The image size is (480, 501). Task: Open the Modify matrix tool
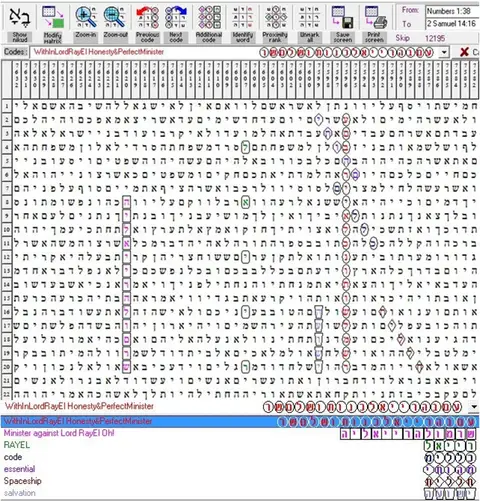click(53, 17)
